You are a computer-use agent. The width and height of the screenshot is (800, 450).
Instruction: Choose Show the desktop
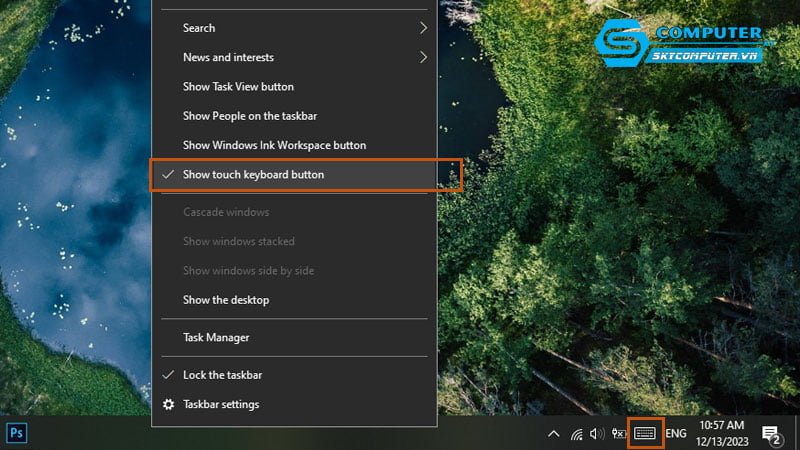pyautogui.click(x=294, y=300)
